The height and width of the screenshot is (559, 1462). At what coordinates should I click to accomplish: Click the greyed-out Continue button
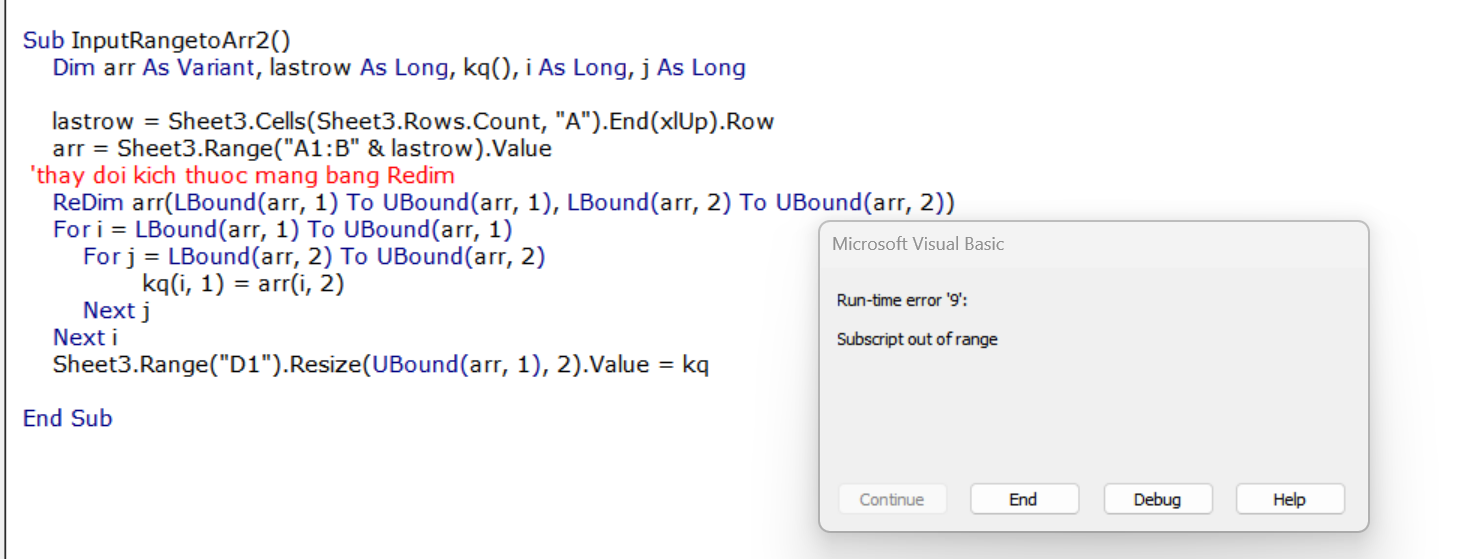(891, 499)
